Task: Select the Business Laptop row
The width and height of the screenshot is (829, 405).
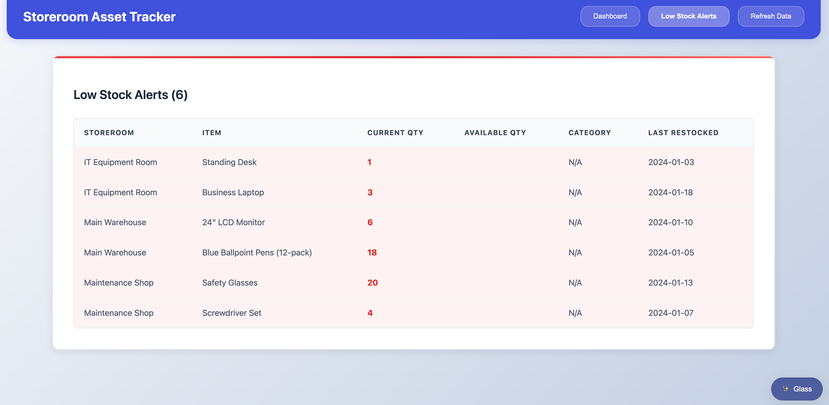Action: [x=233, y=192]
